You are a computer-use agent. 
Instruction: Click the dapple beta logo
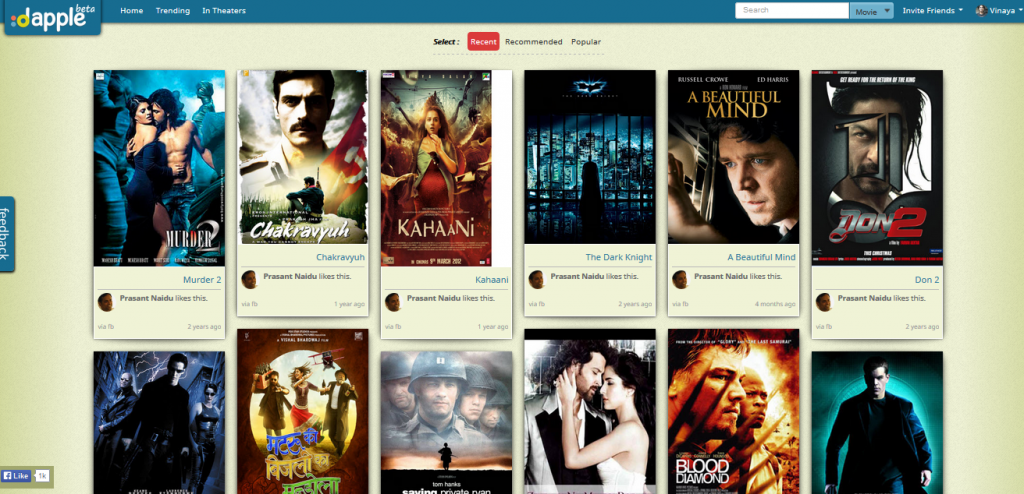click(53, 17)
